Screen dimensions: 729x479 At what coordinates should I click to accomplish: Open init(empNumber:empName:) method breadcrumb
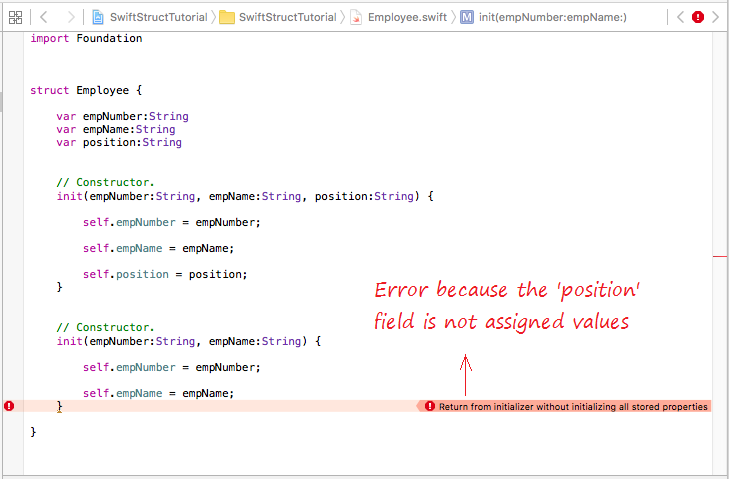tap(553, 17)
